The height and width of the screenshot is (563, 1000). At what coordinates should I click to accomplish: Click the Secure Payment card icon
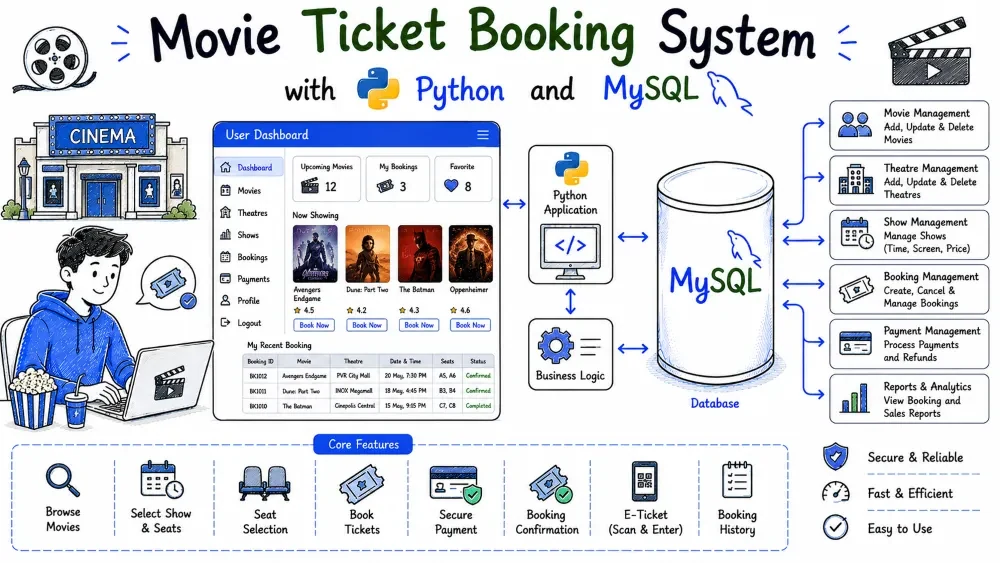pyautogui.click(x=455, y=485)
